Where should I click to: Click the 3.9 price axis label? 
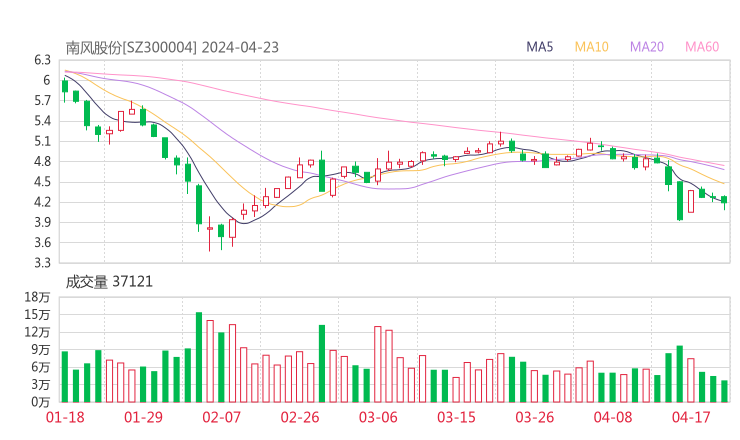coord(42,222)
